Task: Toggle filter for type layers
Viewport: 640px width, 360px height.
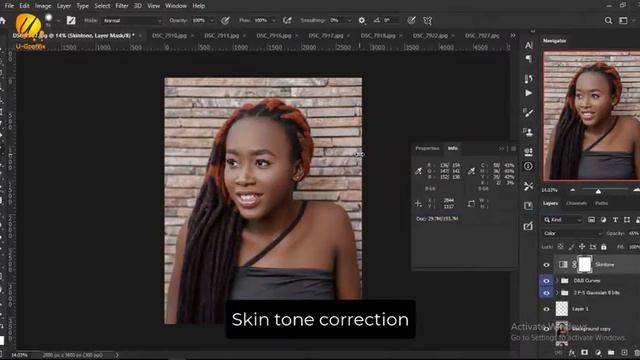Action: pos(615,220)
